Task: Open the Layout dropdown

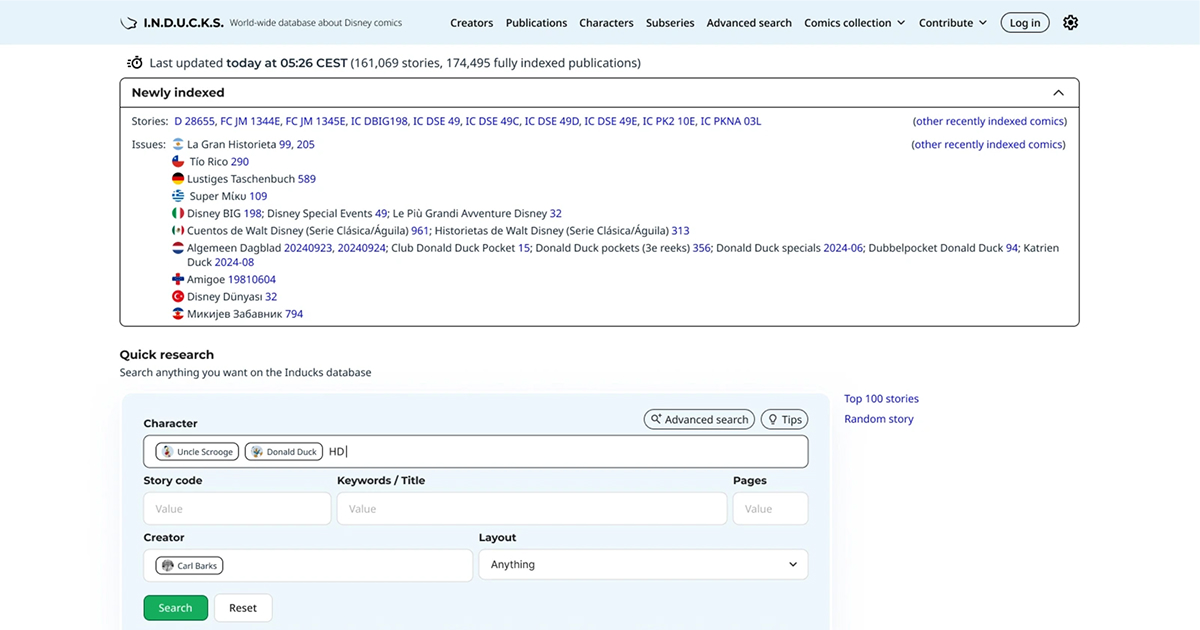Action: click(x=643, y=565)
